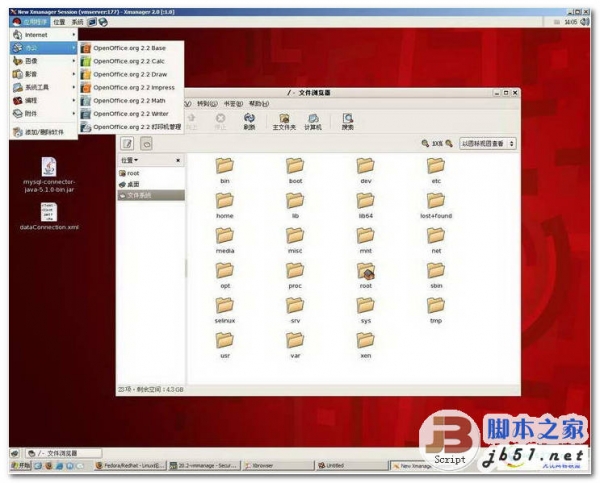Open OpenOffice.org 2.2 Base
Screen dimensions: 600x483
(131, 48)
